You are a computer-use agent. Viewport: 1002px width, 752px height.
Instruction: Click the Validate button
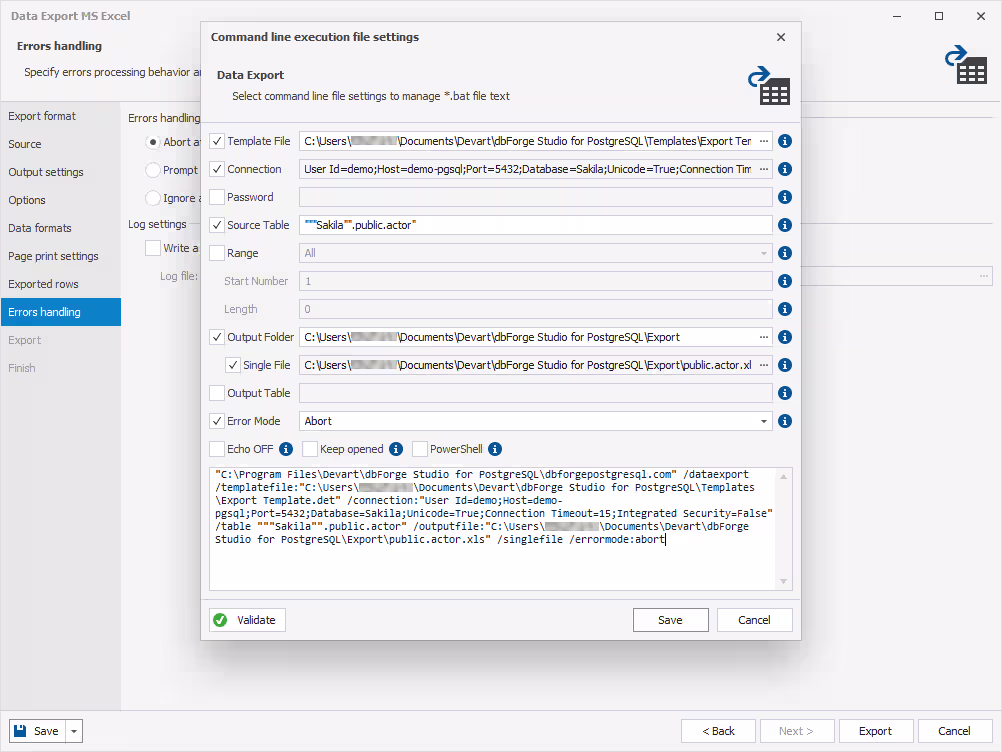(x=247, y=620)
